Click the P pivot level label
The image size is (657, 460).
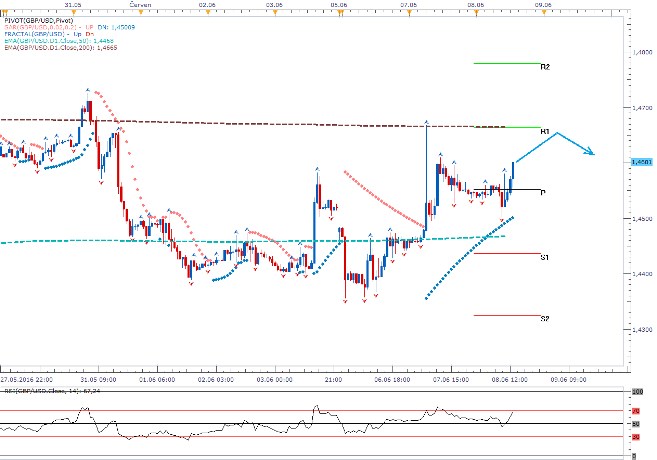click(543, 192)
